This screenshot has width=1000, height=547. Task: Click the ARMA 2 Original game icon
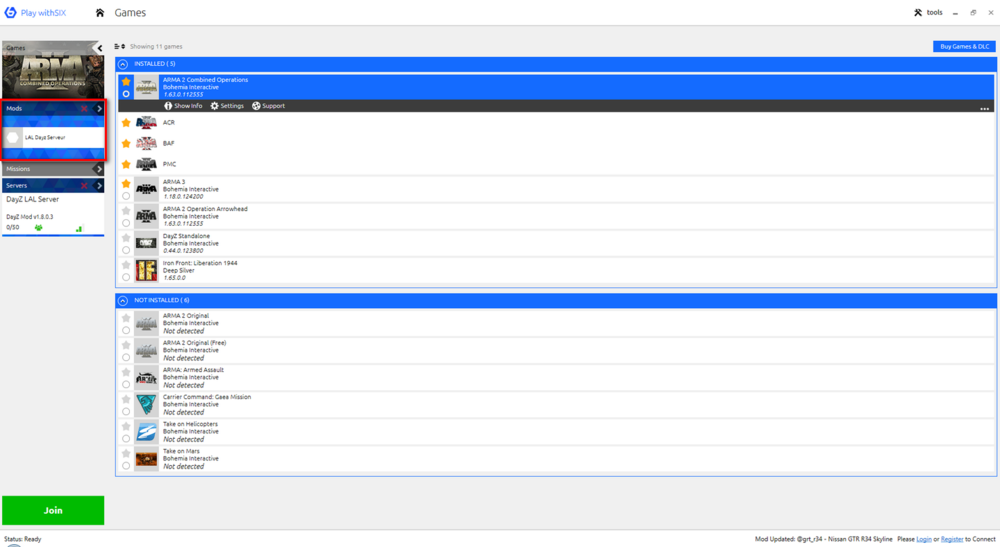click(146, 323)
